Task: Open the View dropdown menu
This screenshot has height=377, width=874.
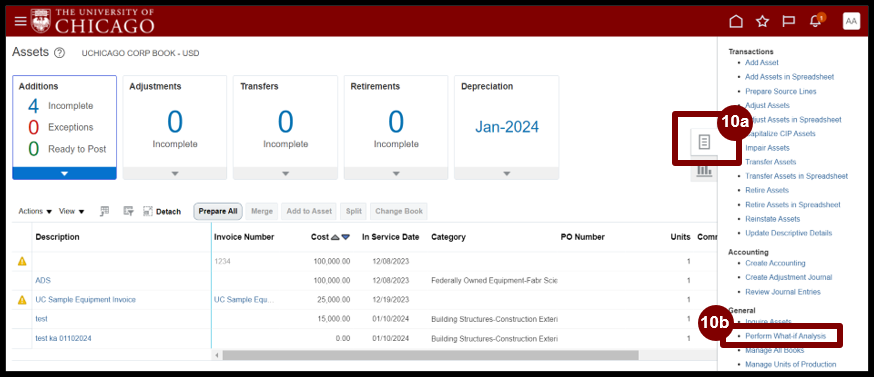Action: [x=71, y=211]
